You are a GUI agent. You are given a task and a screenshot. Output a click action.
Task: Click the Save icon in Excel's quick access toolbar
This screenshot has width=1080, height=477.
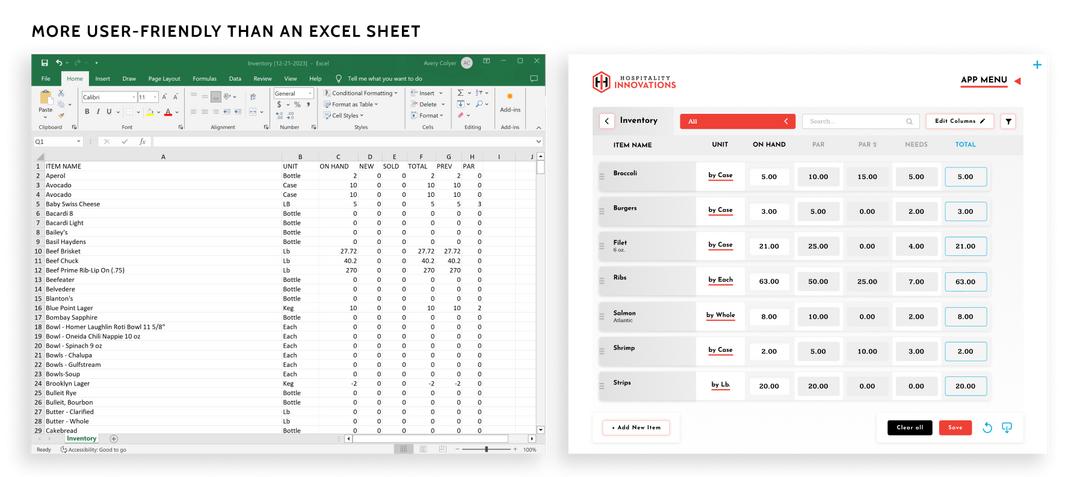click(45, 62)
